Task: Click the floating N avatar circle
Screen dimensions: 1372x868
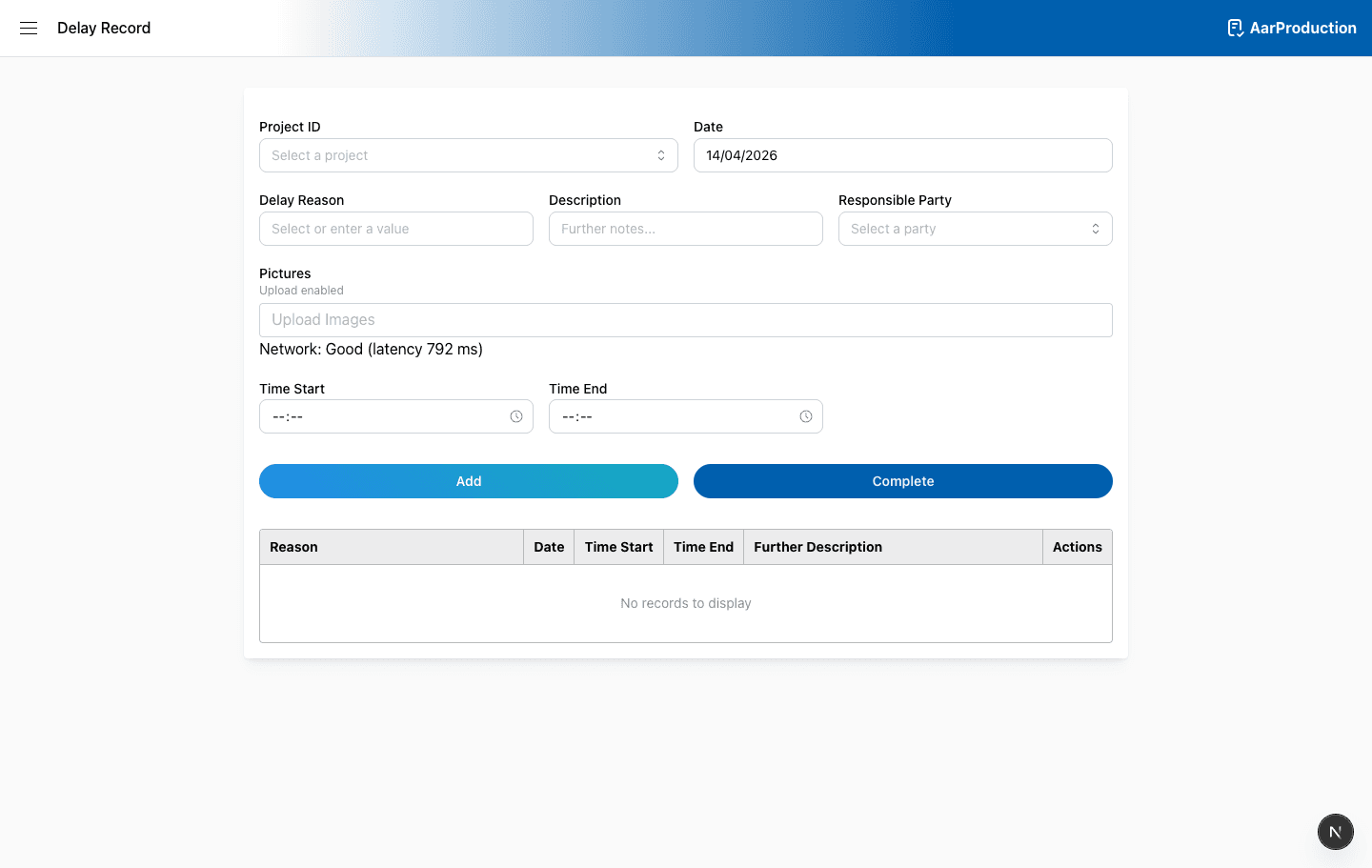Action: tap(1335, 831)
